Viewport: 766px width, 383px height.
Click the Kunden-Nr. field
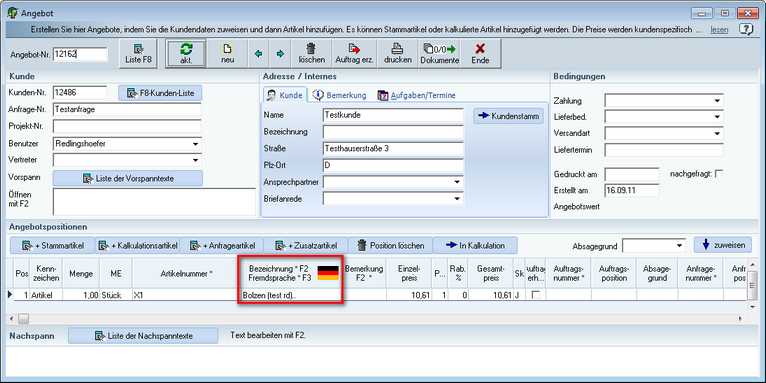click(x=80, y=92)
